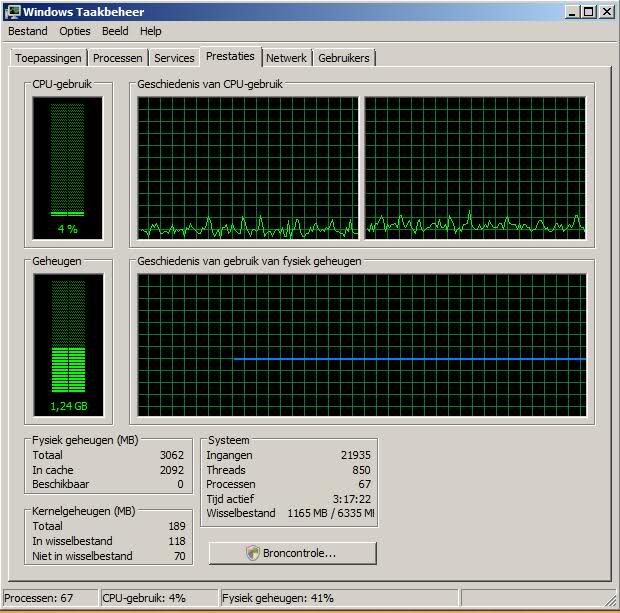Open the Help menu
The width and height of the screenshot is (620, 613).
[x=150, y=31]
